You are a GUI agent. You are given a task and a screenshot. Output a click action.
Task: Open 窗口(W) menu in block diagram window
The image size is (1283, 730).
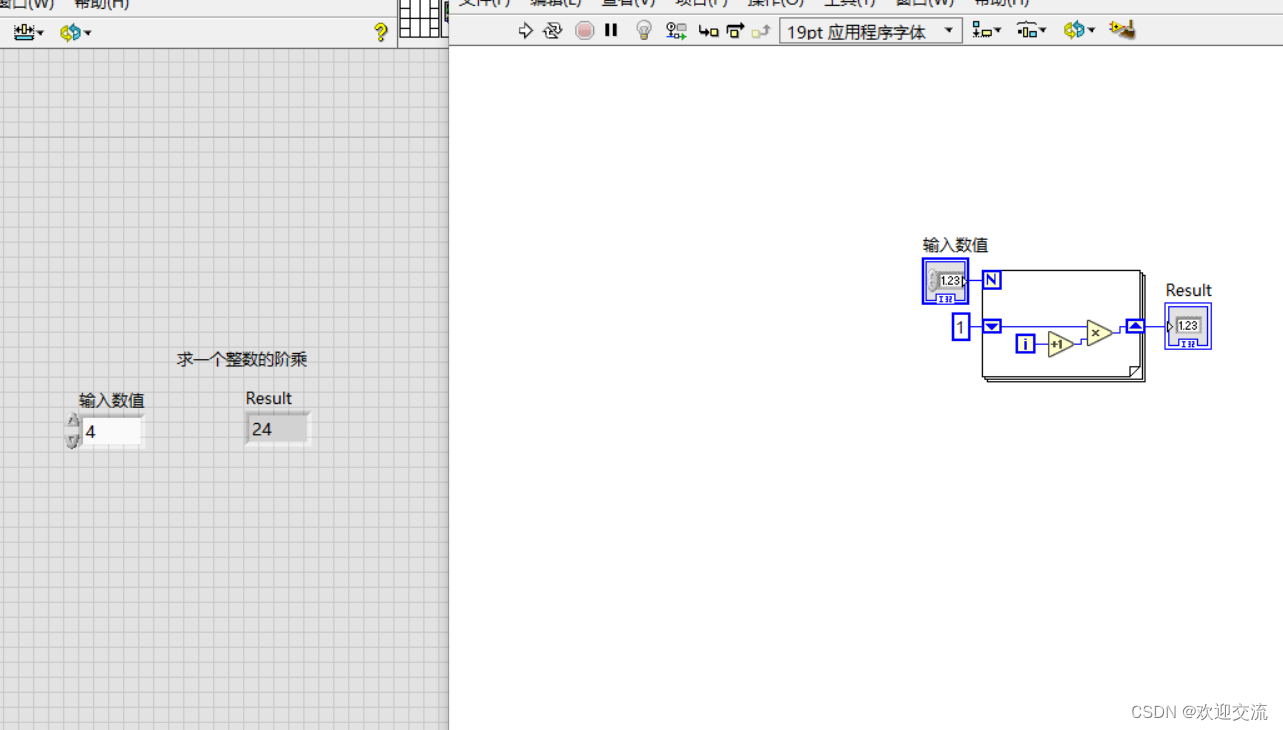tap(924, 3)
